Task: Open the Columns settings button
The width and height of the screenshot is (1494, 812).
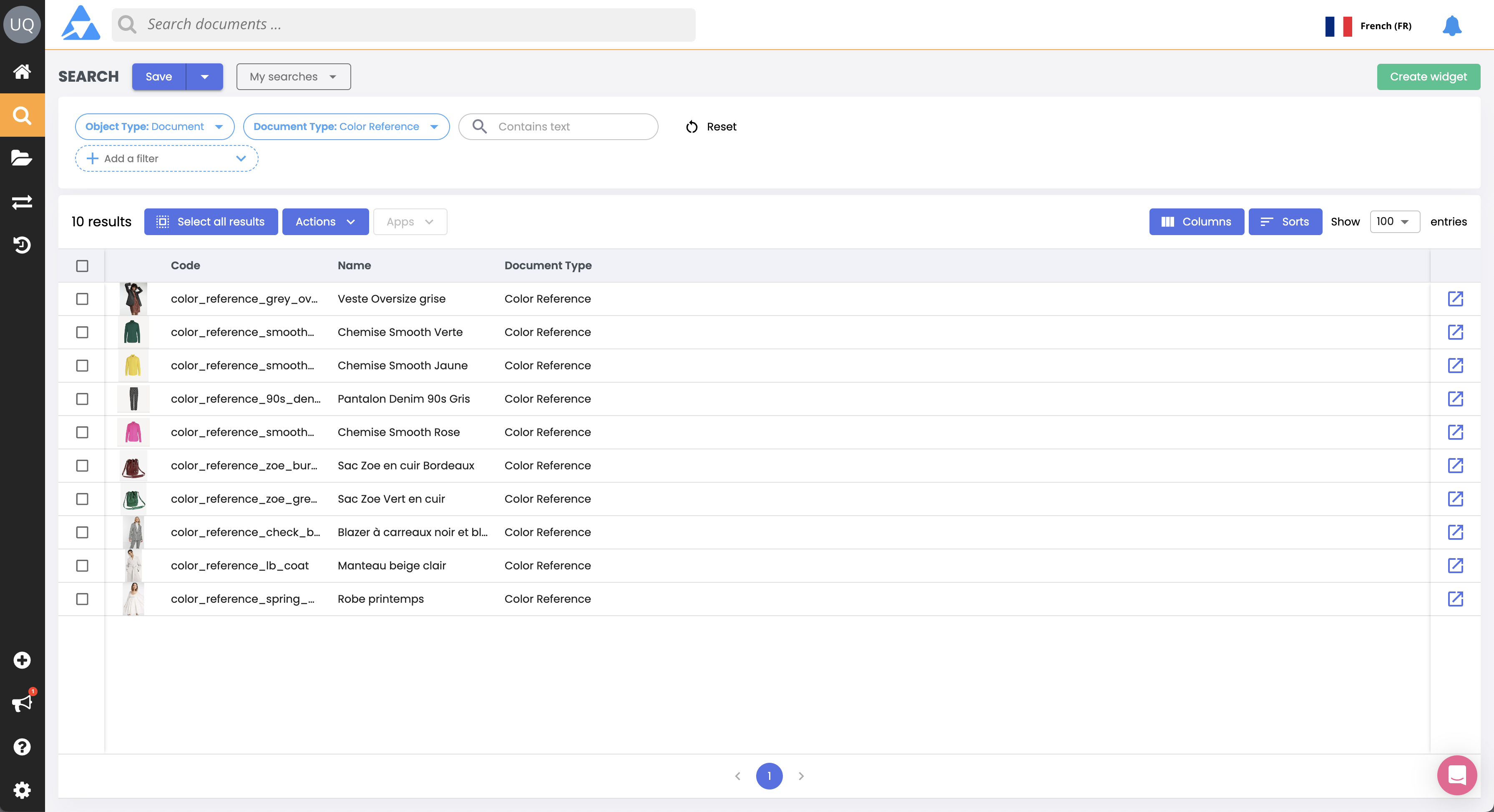Action: click(1197, 221)
